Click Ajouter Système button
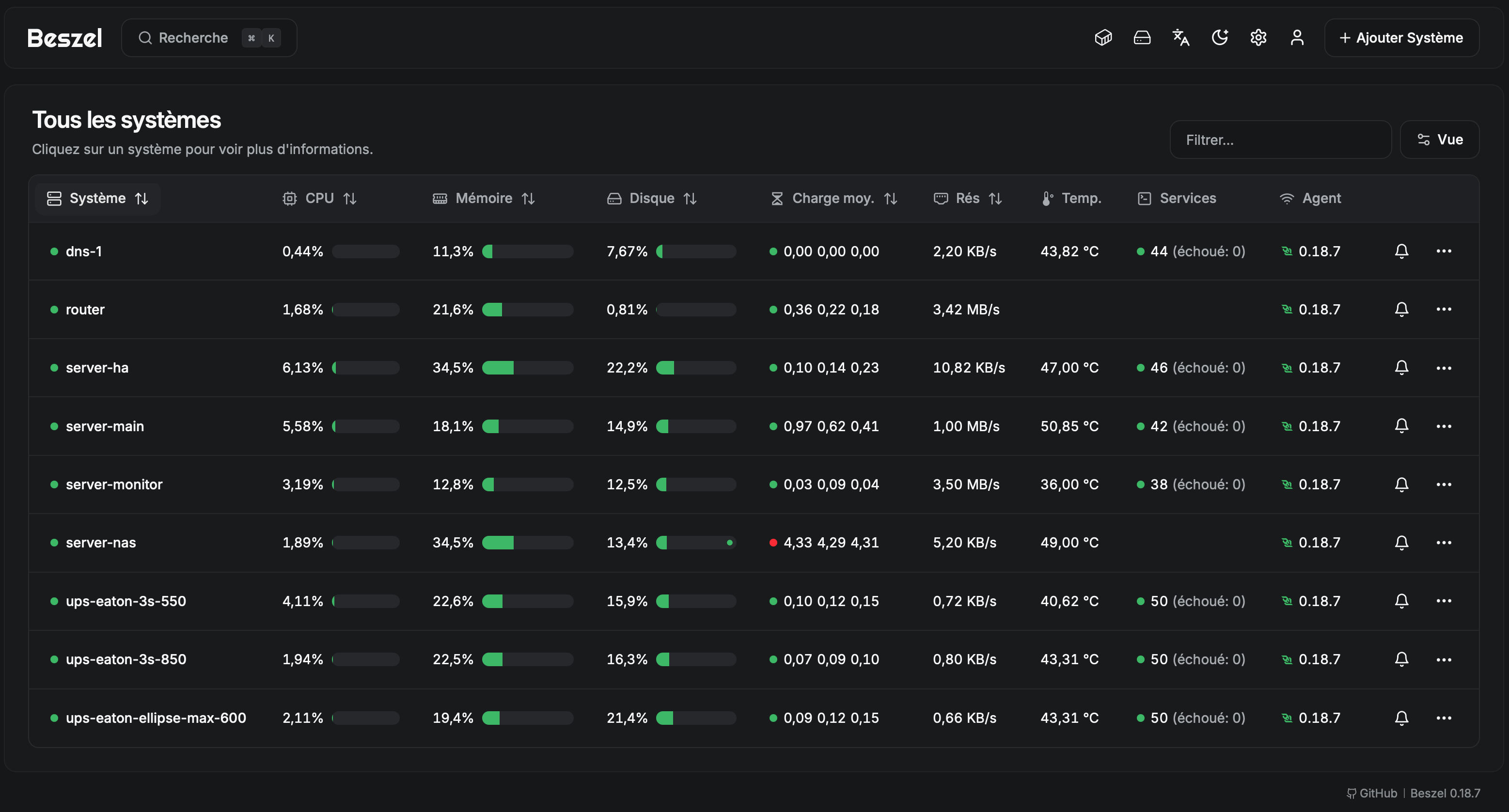 coord(1401,37)
